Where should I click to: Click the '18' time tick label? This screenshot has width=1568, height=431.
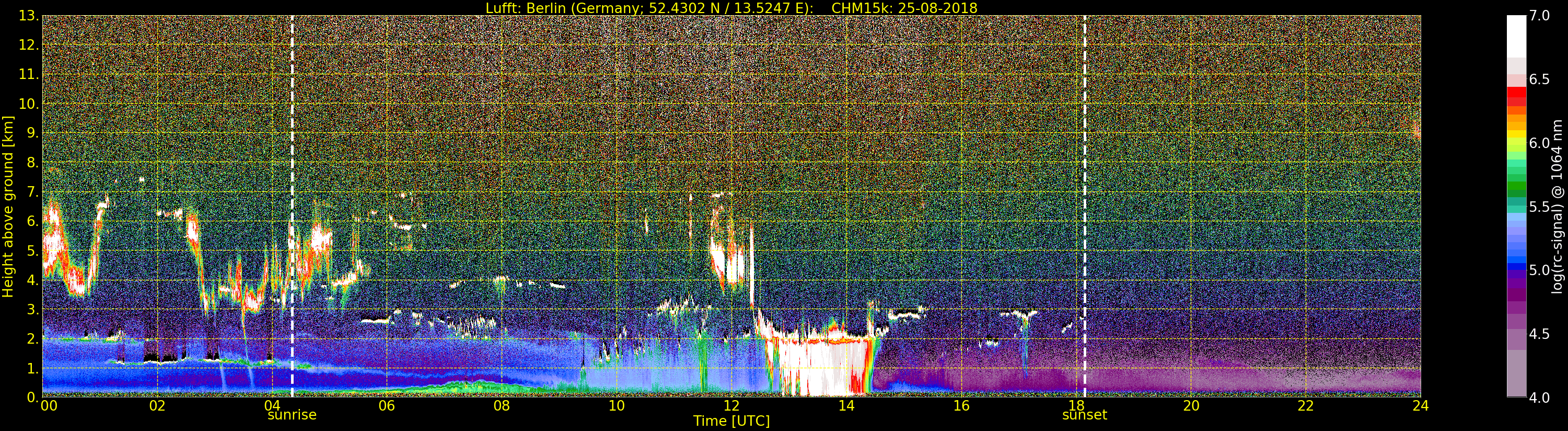[1076, 406]
